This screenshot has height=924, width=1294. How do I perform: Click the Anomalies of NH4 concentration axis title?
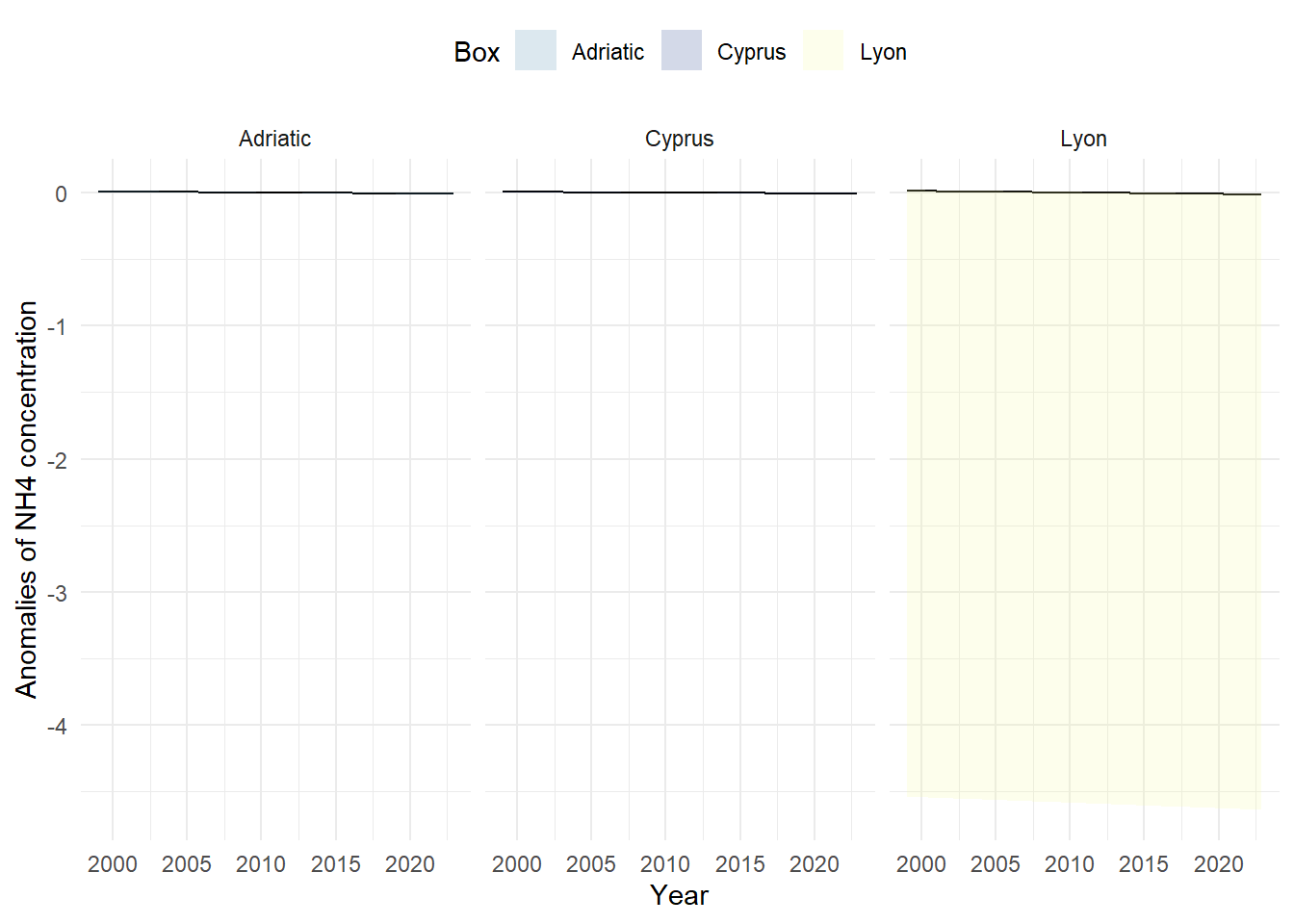click(x=27, y=500)
